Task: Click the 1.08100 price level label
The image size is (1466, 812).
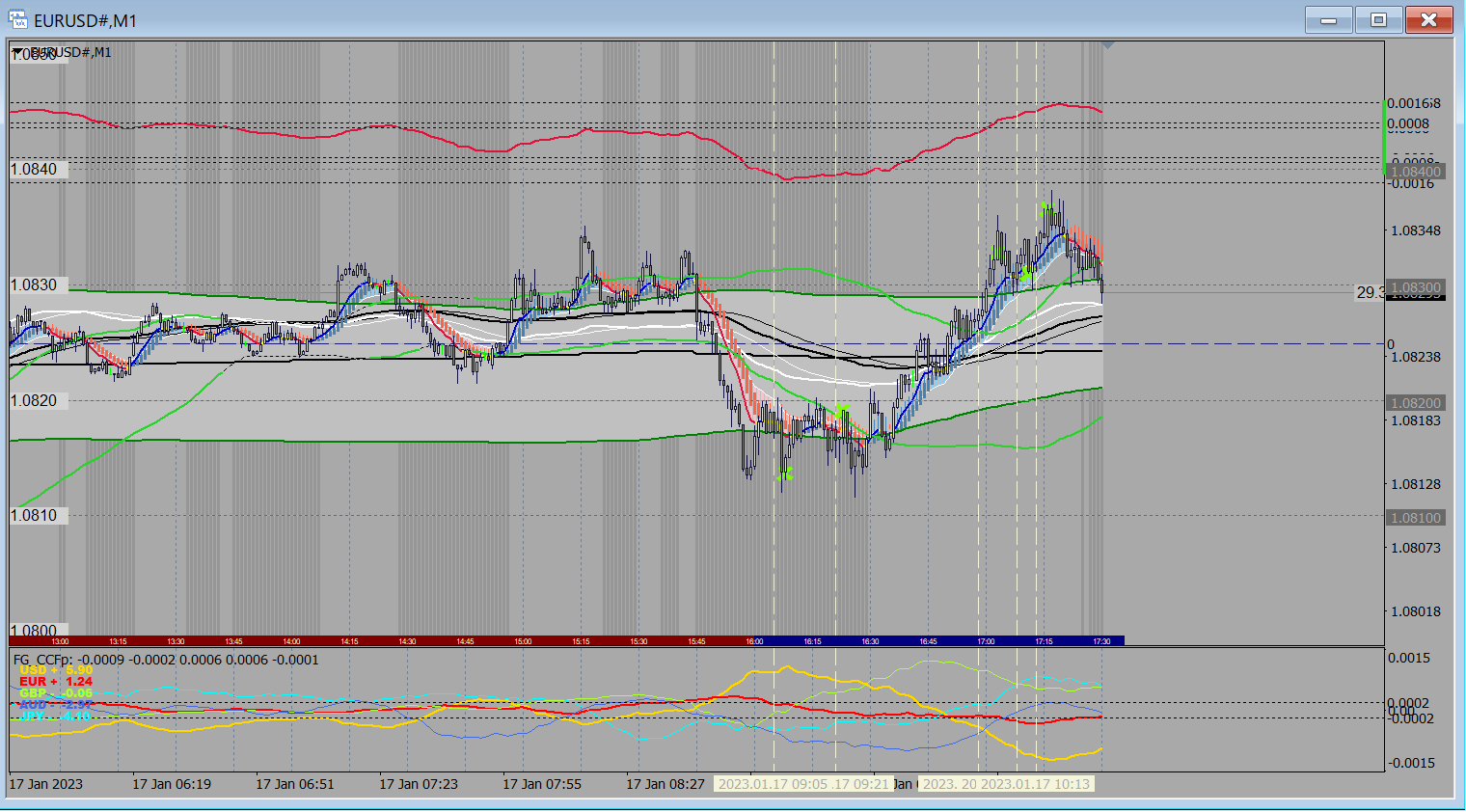Action: (1415, 518)
